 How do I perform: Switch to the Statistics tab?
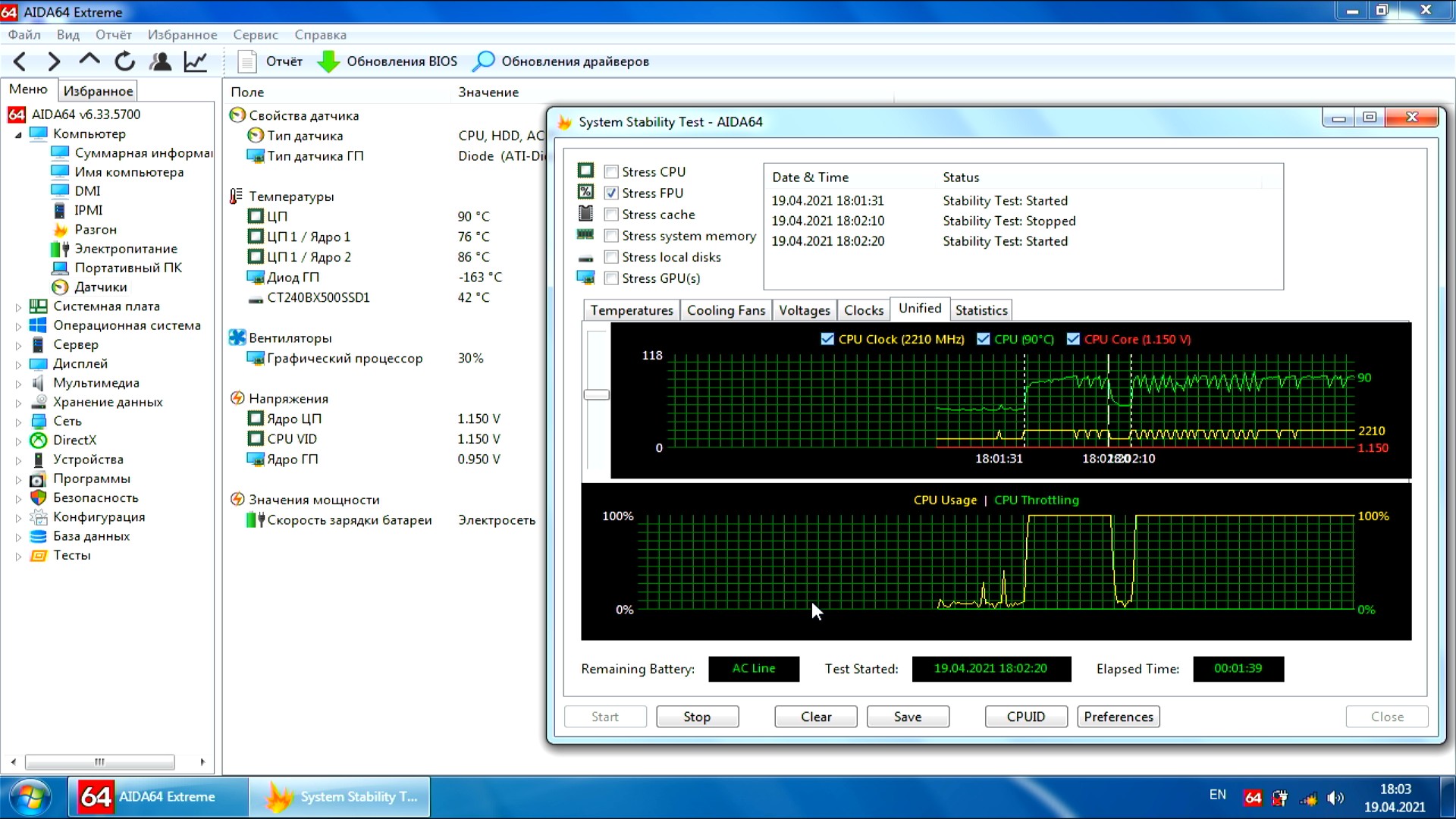pos(981,310)
